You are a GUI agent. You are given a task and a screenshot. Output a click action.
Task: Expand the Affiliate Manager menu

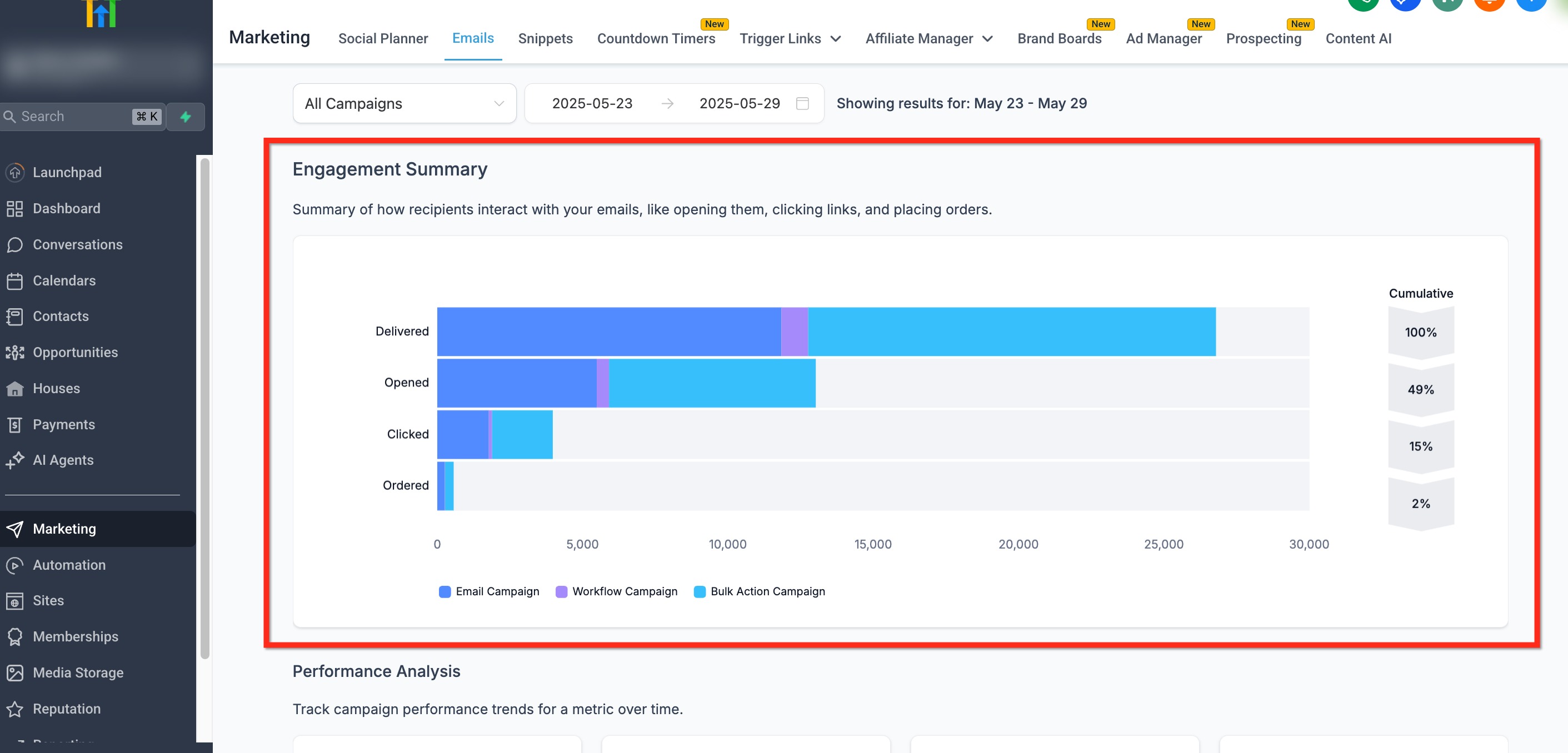coord(929,38)
